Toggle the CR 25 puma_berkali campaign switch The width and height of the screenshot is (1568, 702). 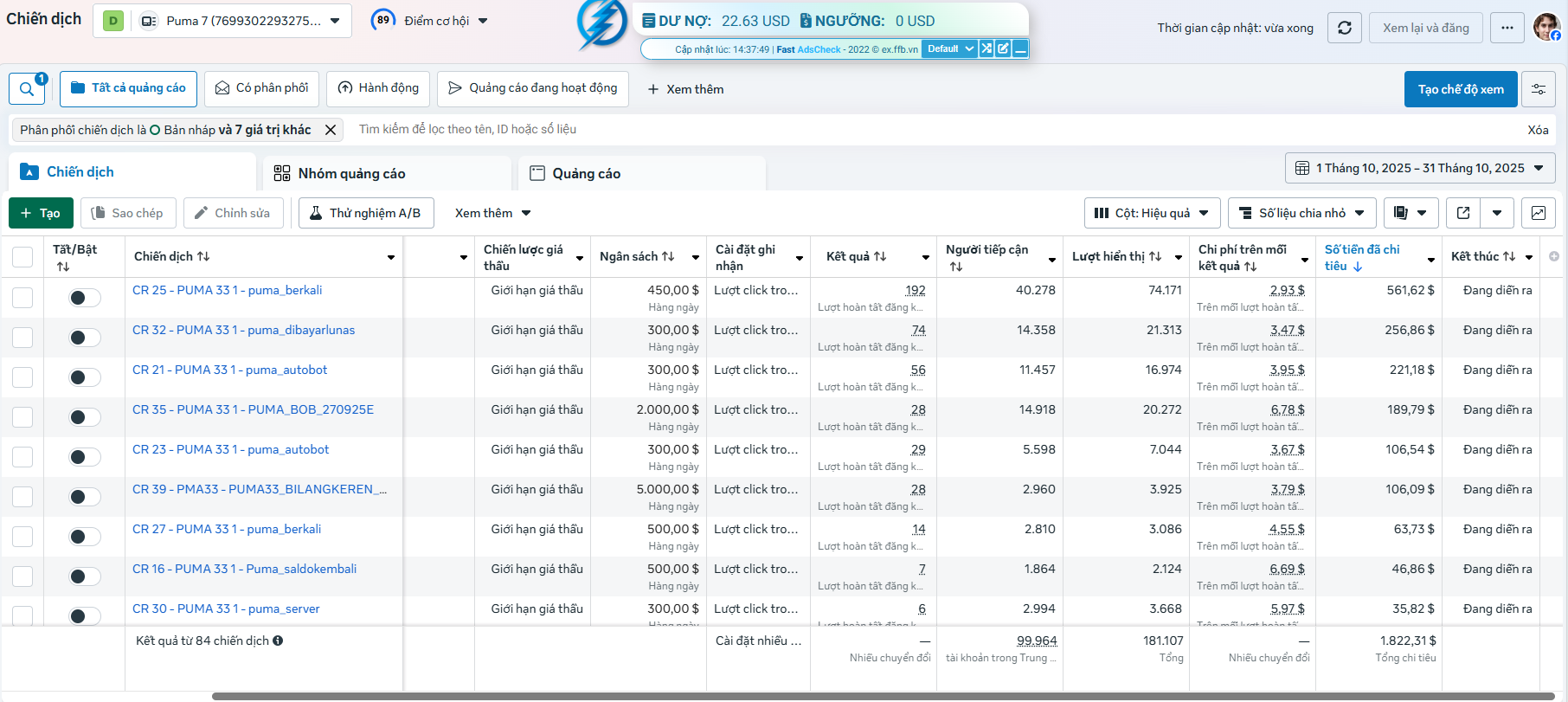tap(85, 298)
